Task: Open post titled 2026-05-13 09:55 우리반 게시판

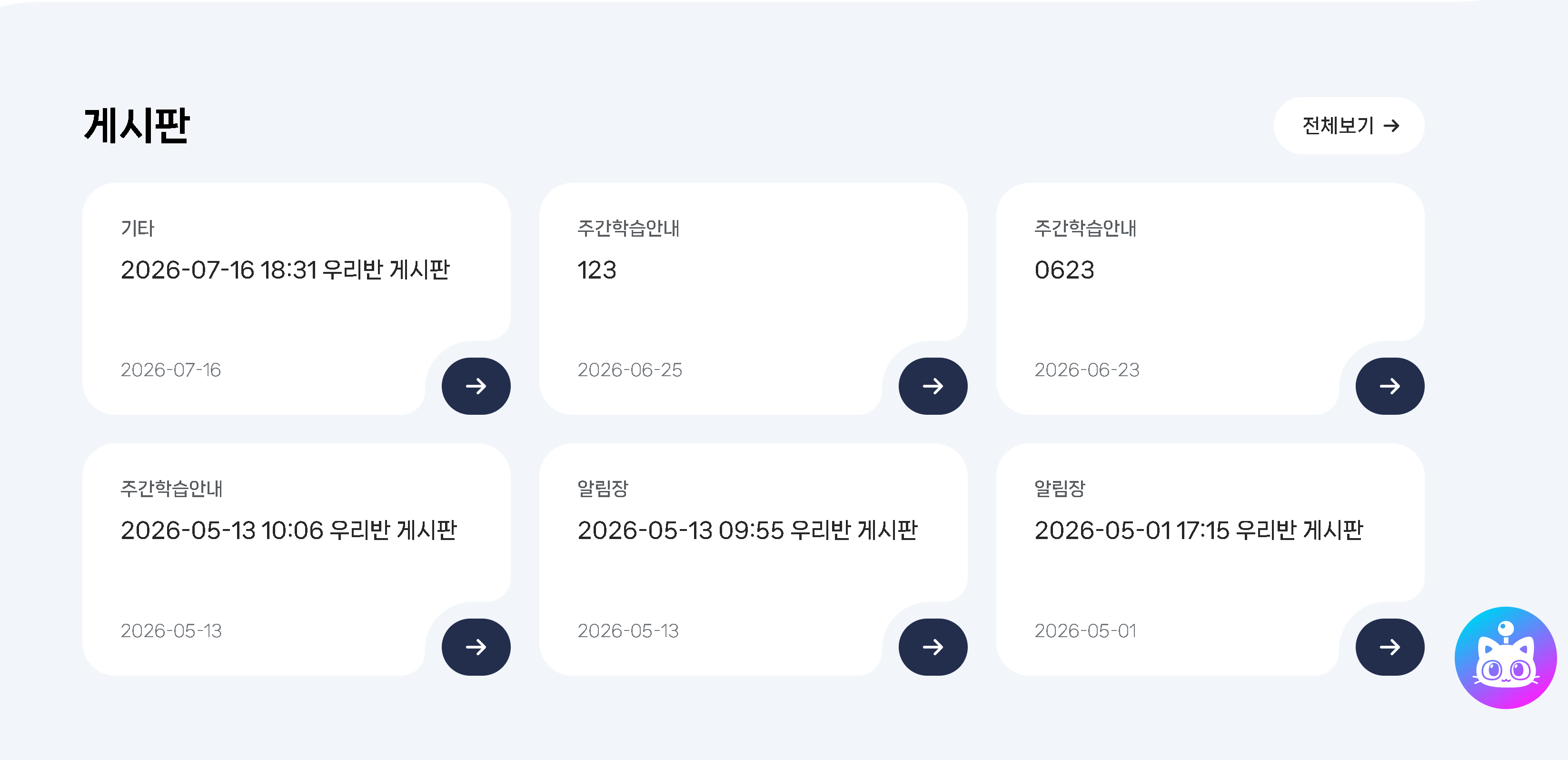Action: (747, 530)
